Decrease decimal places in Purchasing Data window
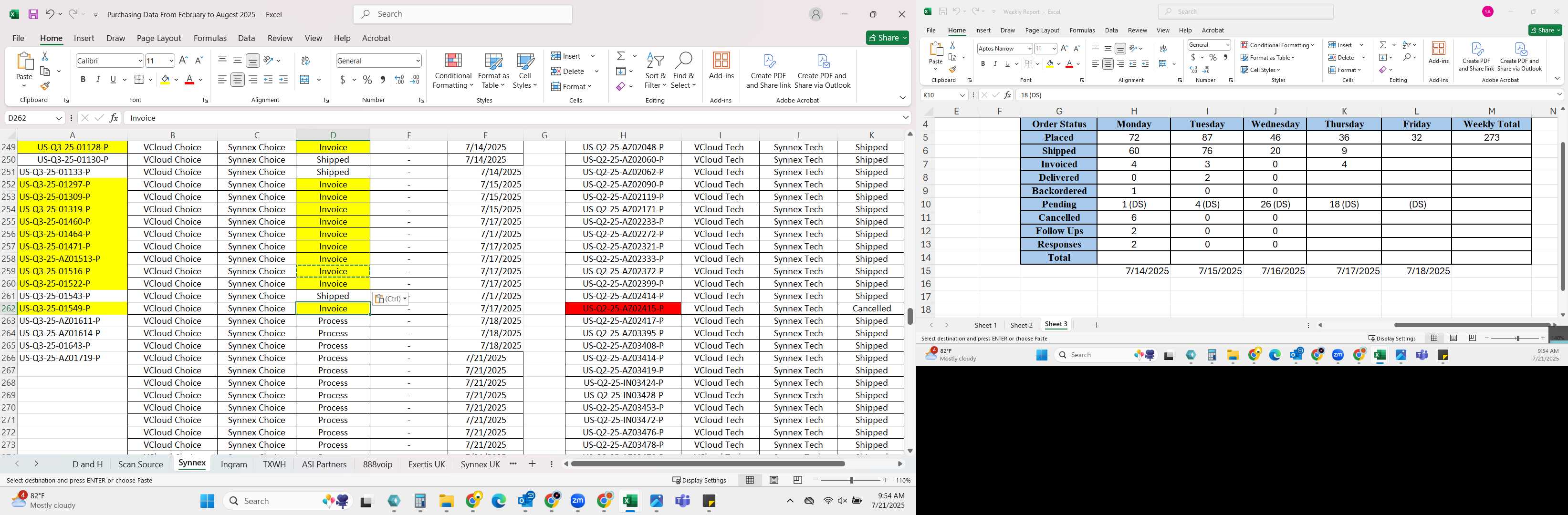The height and width of the screenshot is (515, 1568). pyautogui.click(x=415, y=80)
